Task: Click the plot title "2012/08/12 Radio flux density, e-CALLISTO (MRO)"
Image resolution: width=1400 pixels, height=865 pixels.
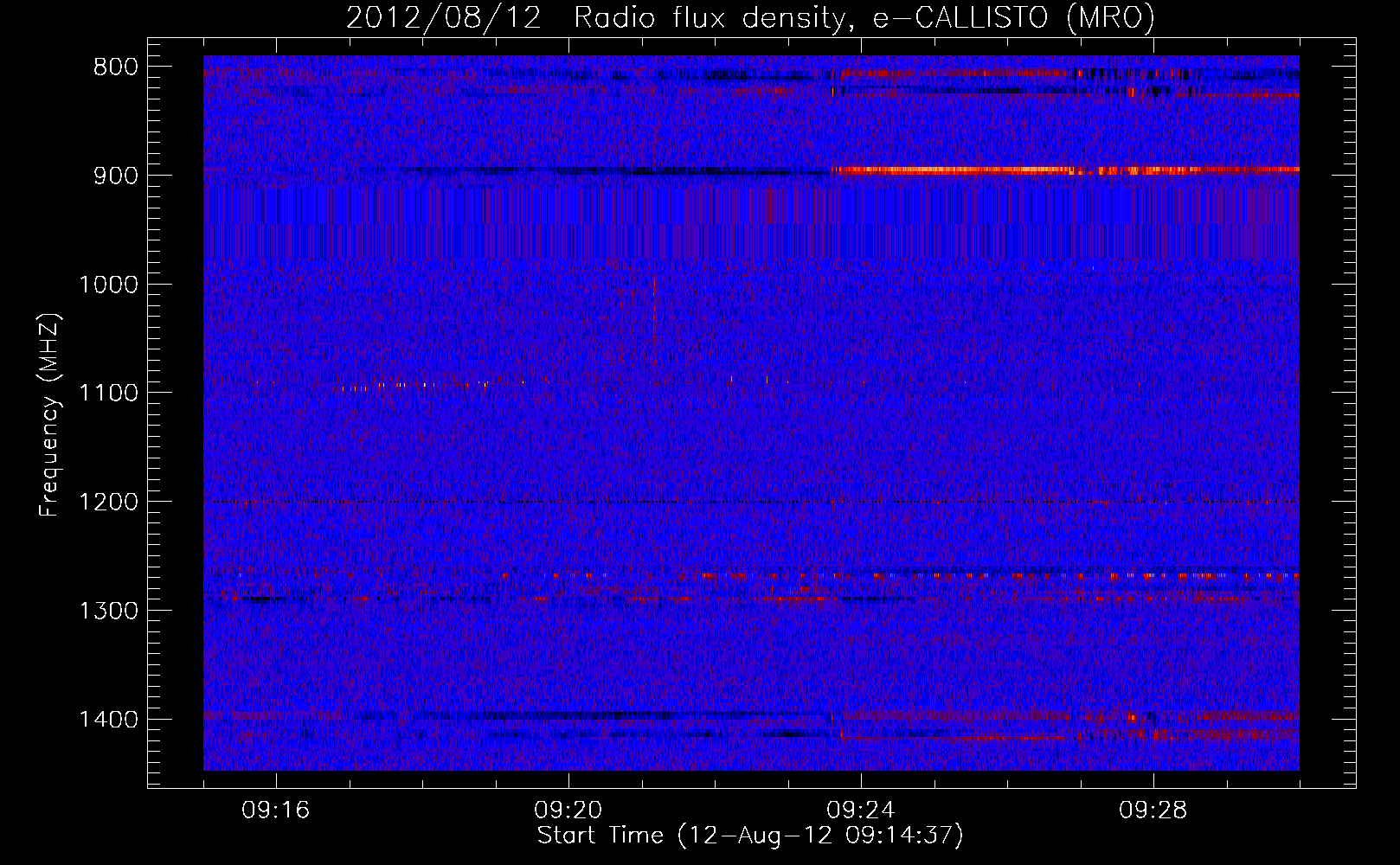Action: [x=750, y=17]
